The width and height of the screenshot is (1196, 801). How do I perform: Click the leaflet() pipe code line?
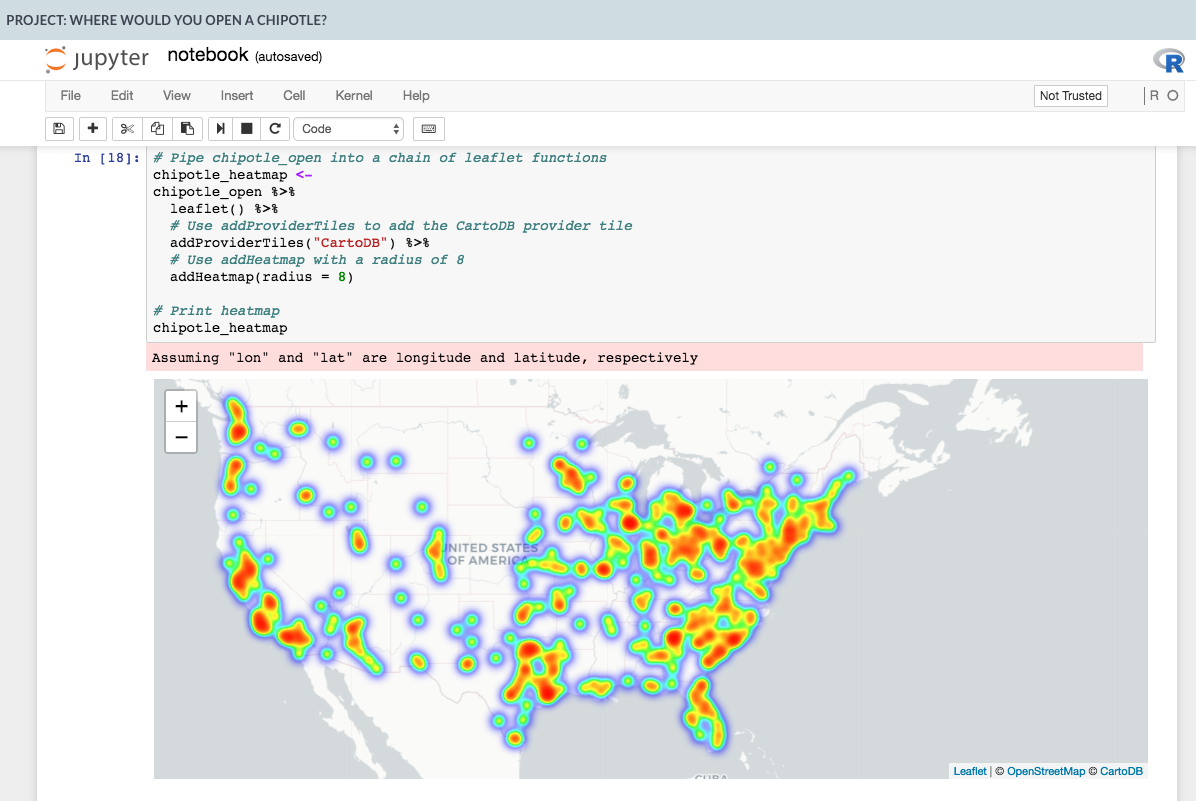click(224, 209)
